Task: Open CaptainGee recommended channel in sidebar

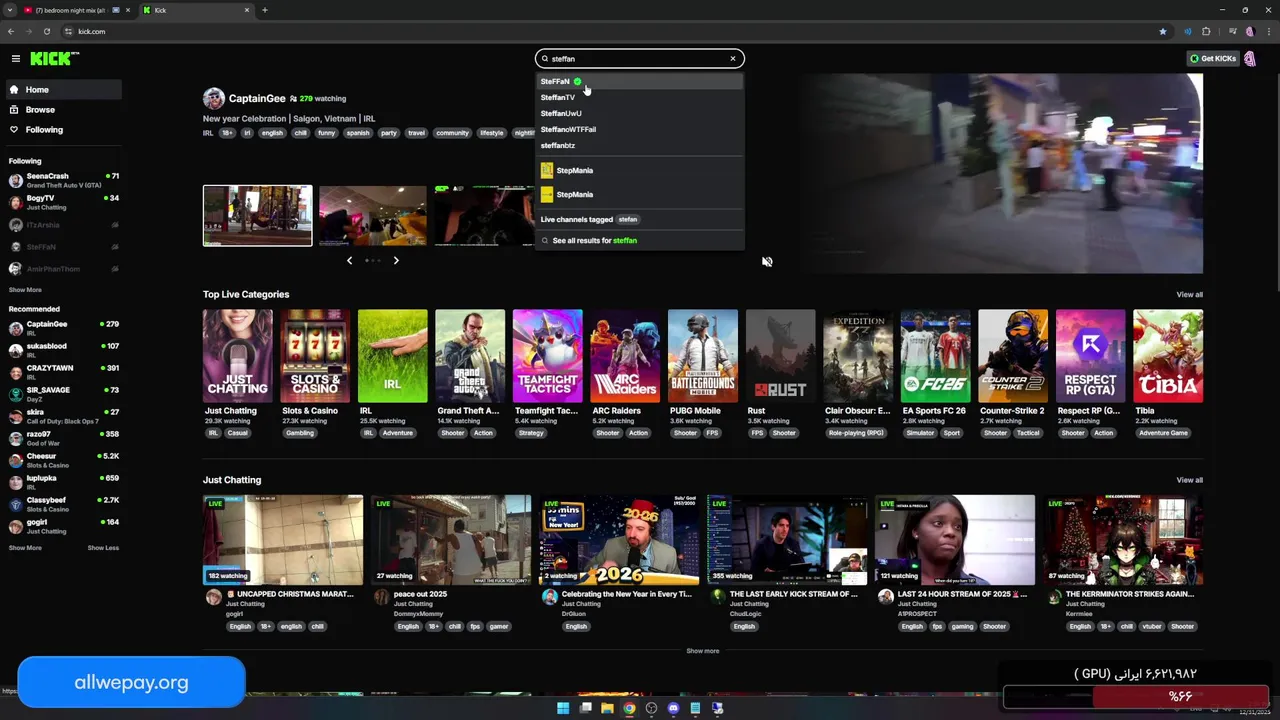Action: click(62, 328)
